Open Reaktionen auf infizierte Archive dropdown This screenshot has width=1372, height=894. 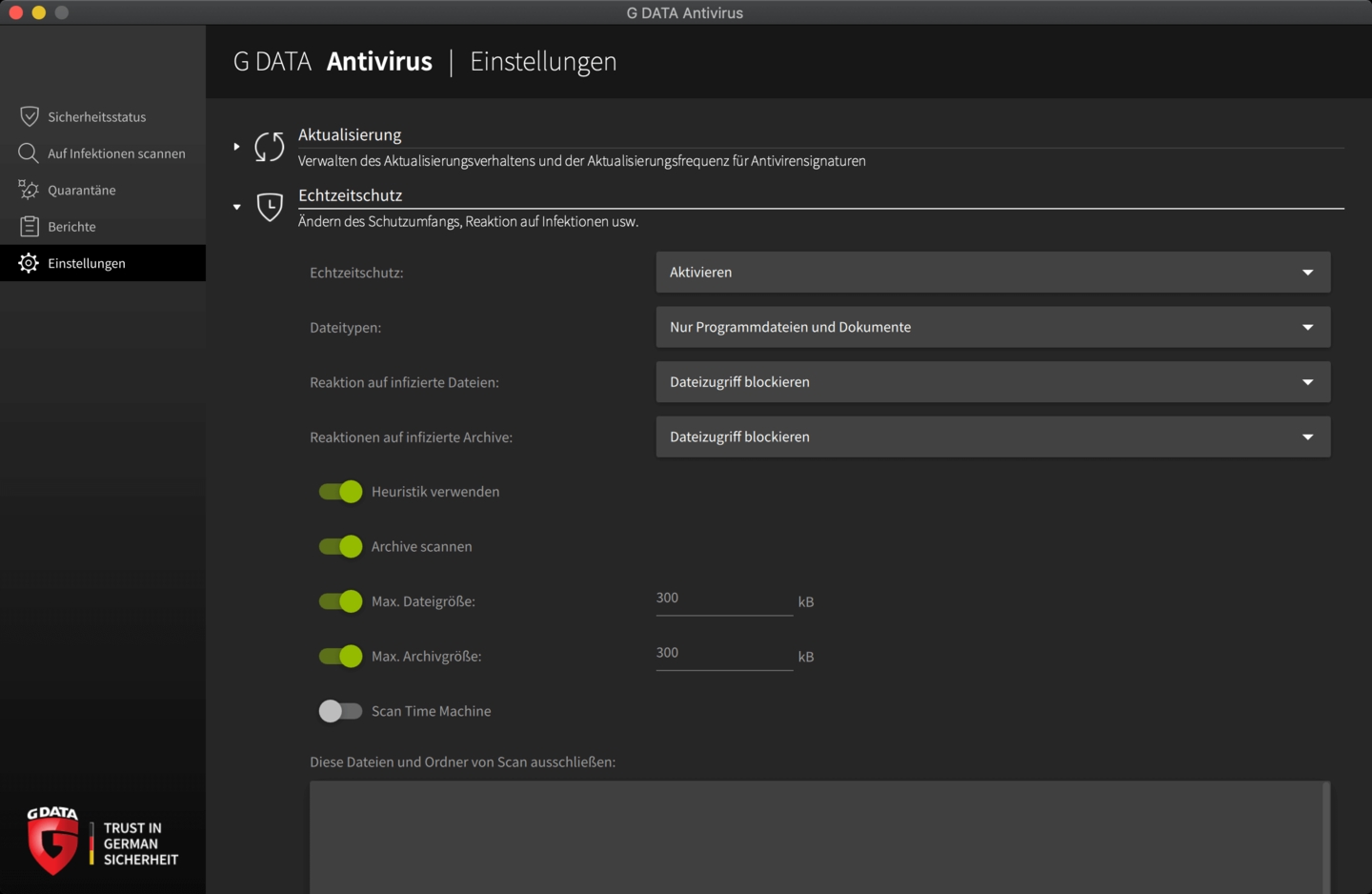(993, 437)
